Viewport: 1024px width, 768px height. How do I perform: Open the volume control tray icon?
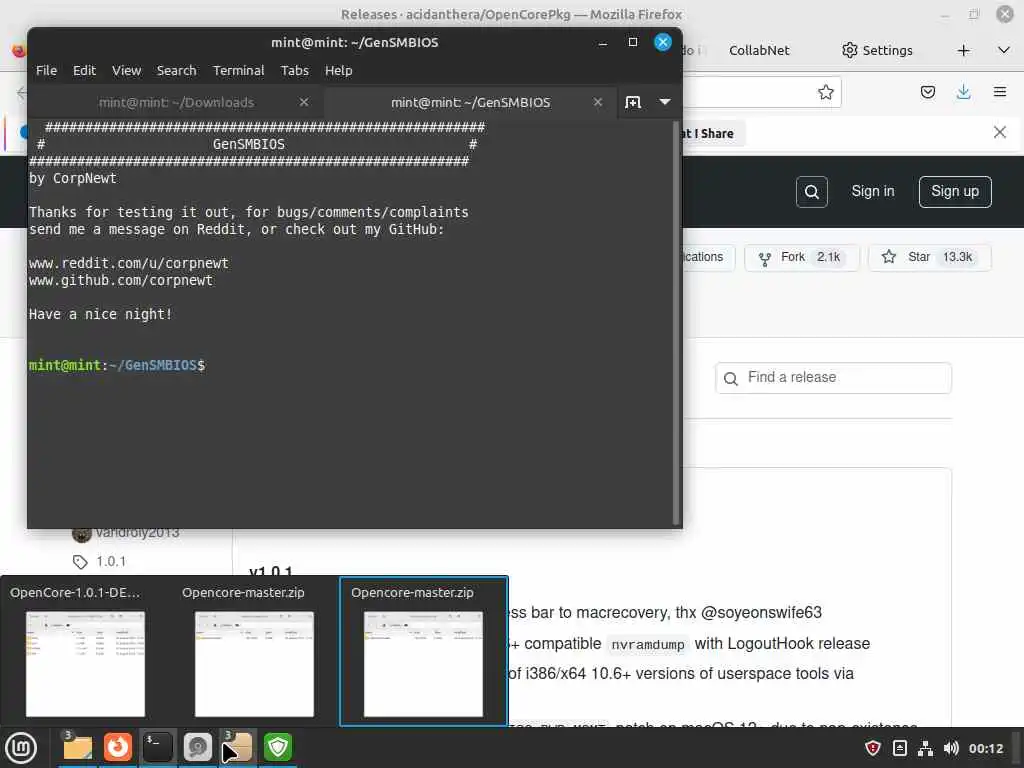tap(951, 748)
